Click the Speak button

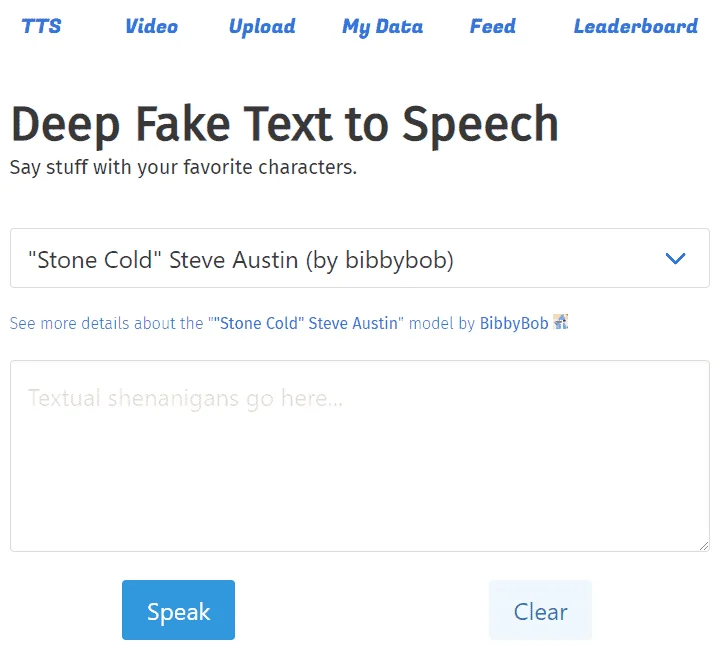point(178,610)
